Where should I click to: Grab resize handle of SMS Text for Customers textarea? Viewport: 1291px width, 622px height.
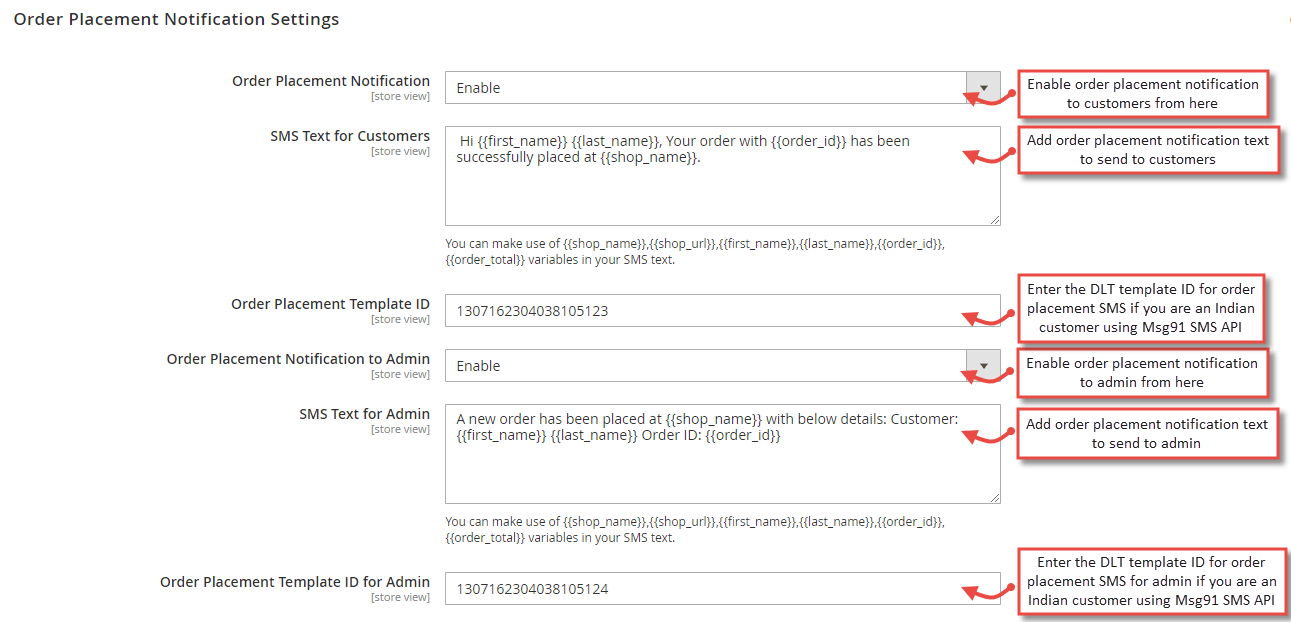point(994,219)
